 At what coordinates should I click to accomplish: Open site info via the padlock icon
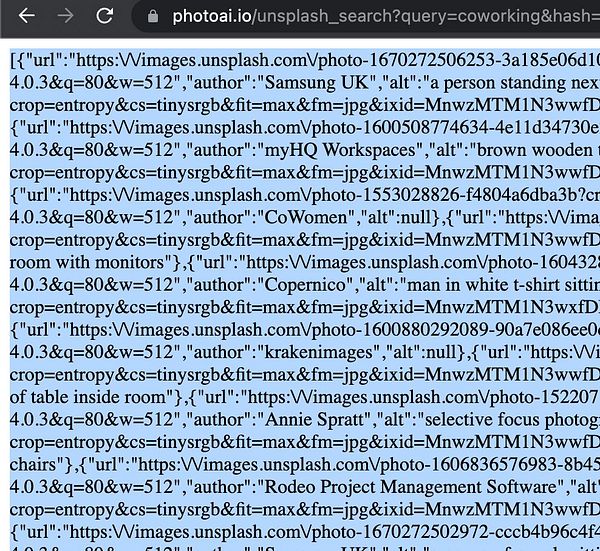tap(153, 16)
